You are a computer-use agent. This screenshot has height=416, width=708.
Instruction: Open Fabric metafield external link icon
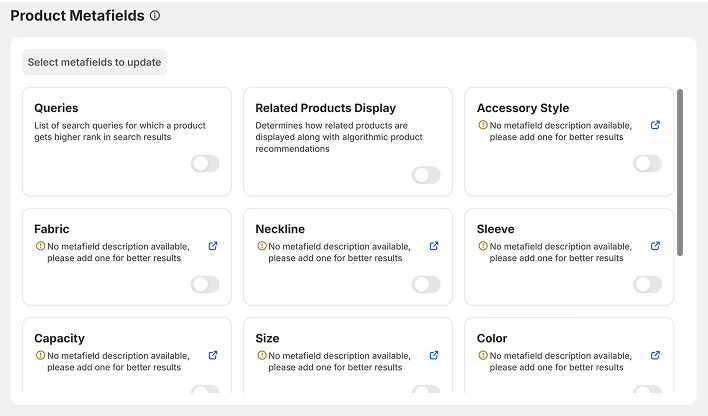pyautogui.click(x=213, y=246)
